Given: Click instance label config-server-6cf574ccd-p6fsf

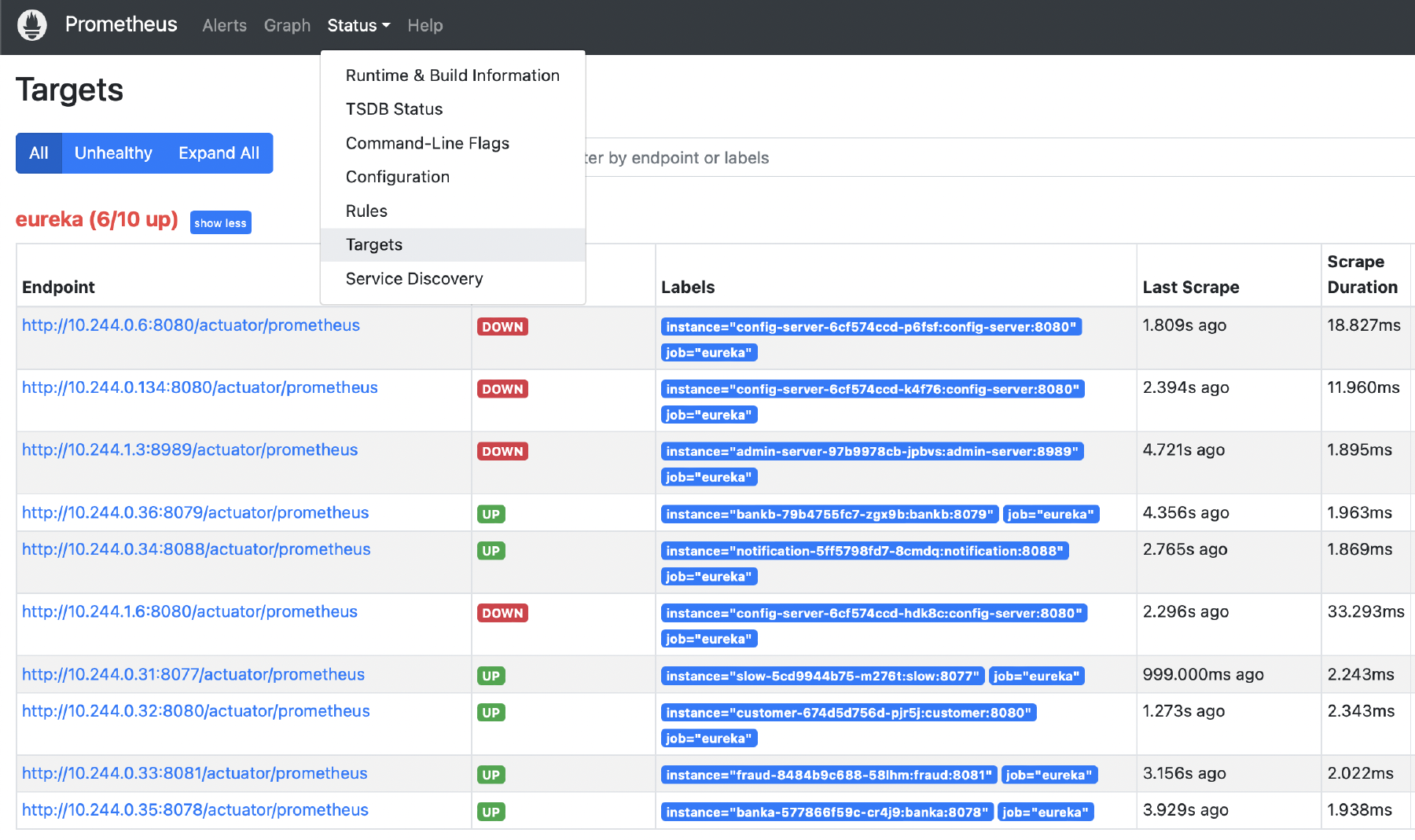Looking at the screenshot, I should click(x=871, y=327).
